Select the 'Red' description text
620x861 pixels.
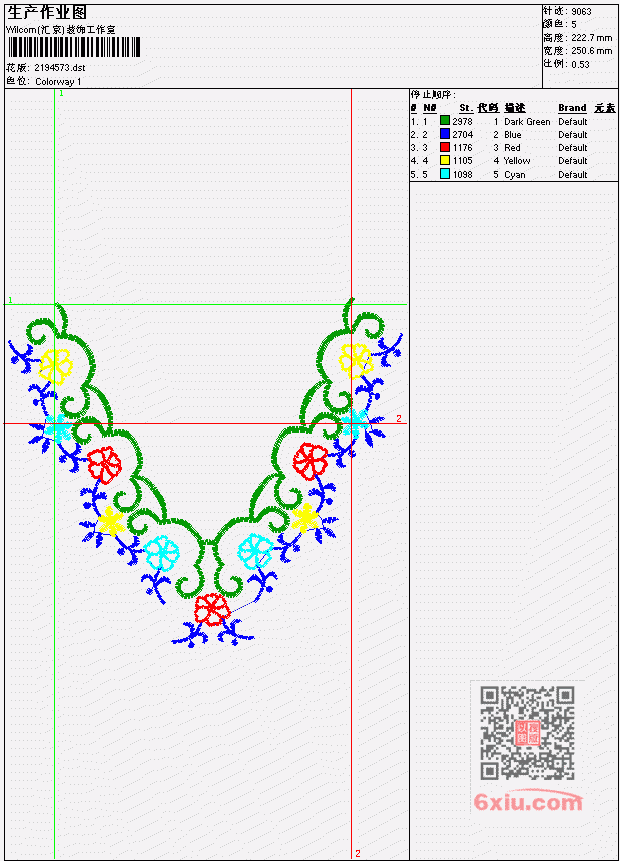[512, 148]
